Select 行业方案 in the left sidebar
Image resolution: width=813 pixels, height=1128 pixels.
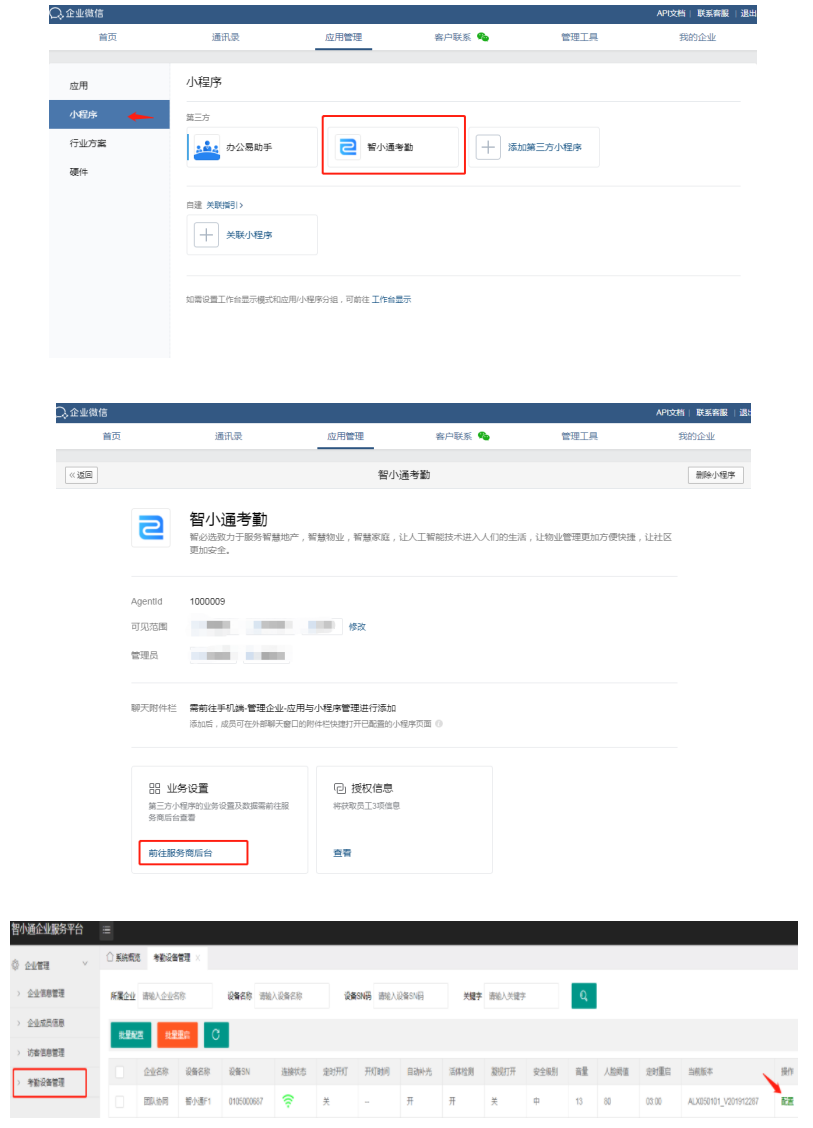click(x=109, y=143)
